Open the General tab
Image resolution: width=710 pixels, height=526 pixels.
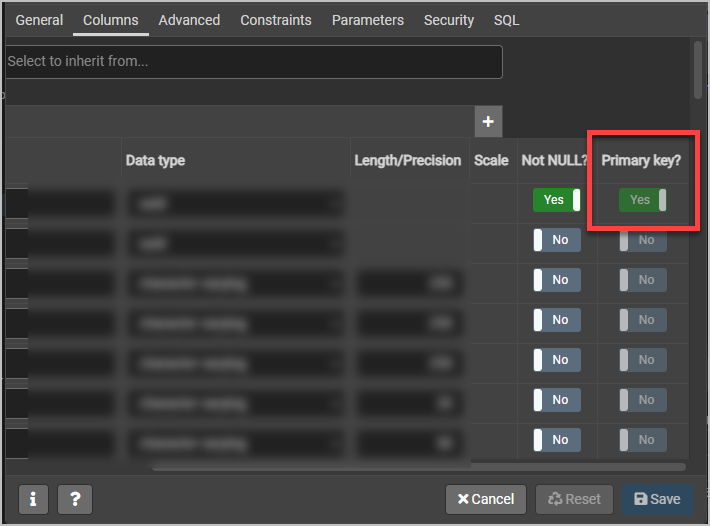click(39, 20)
